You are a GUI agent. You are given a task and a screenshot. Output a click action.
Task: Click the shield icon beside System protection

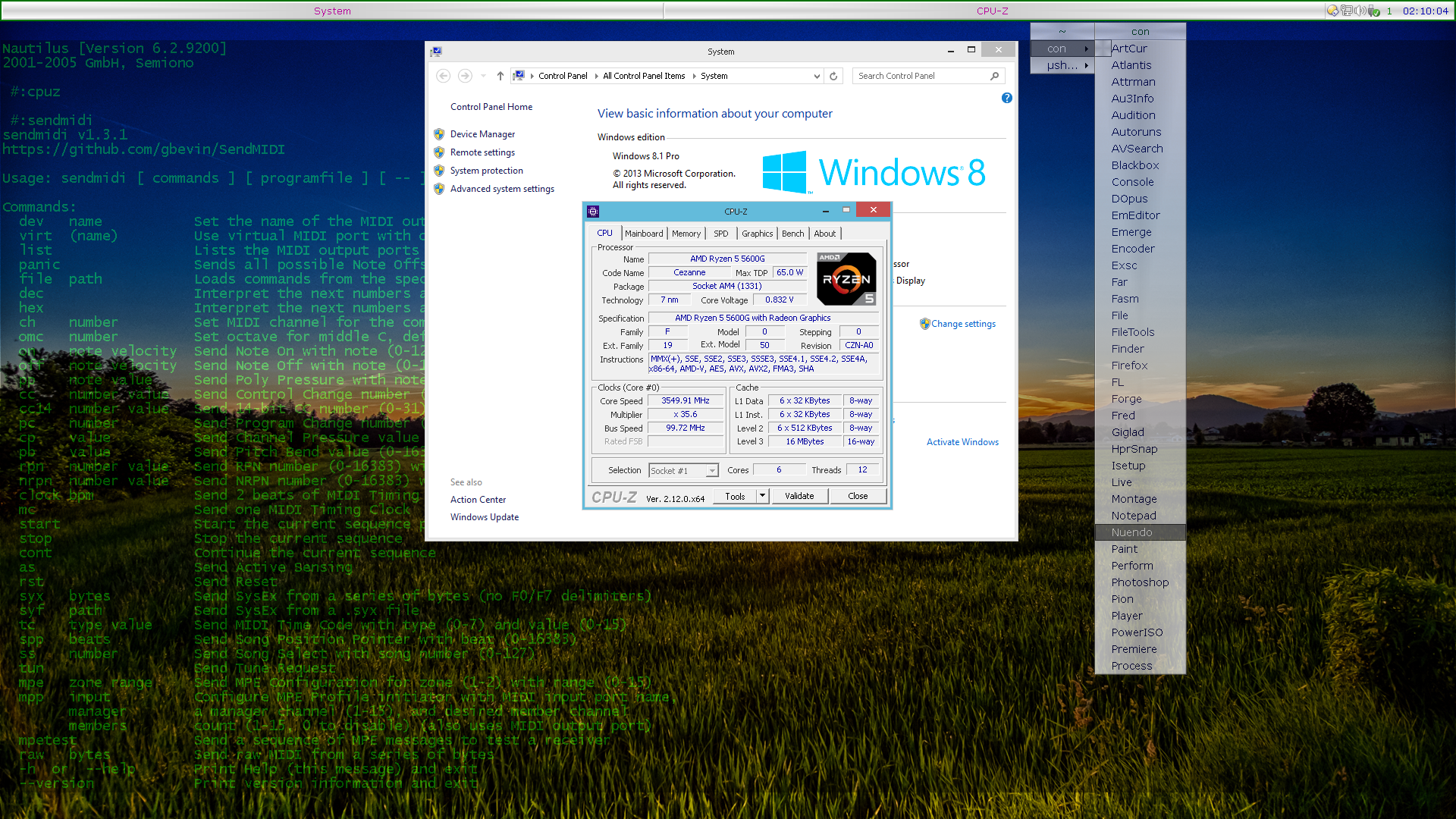(x=439, y=171)
